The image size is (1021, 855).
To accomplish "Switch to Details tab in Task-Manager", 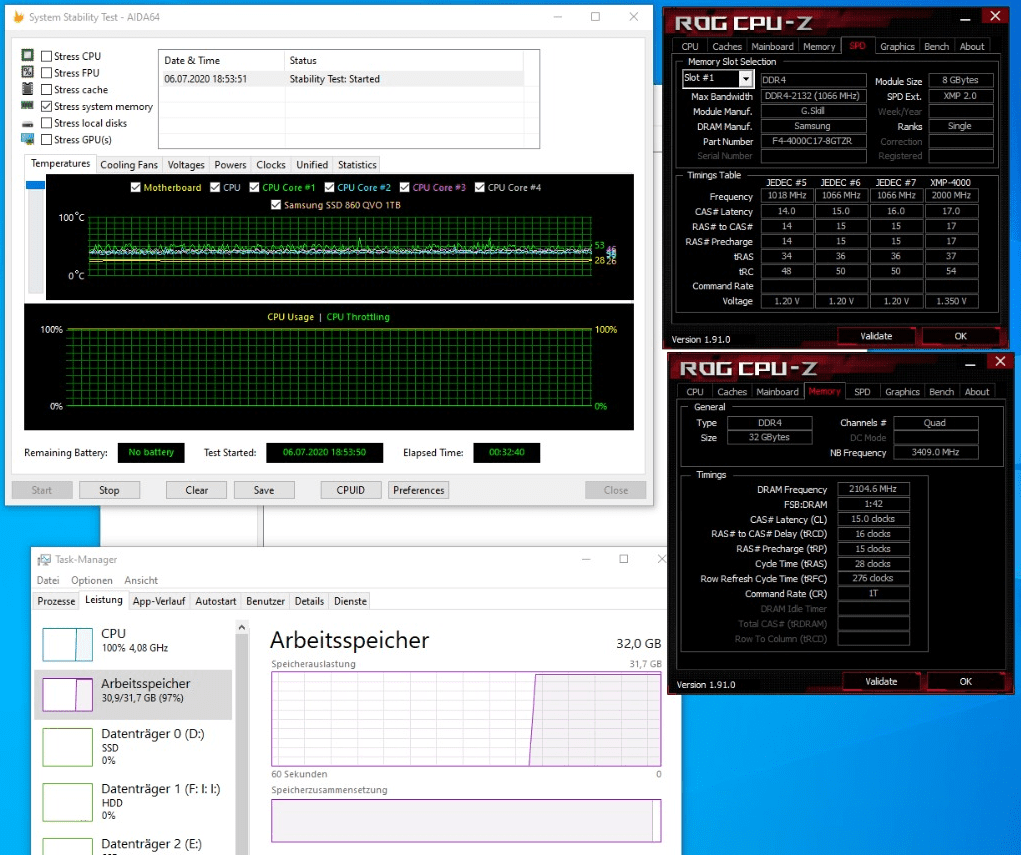I will click(309, 601).
